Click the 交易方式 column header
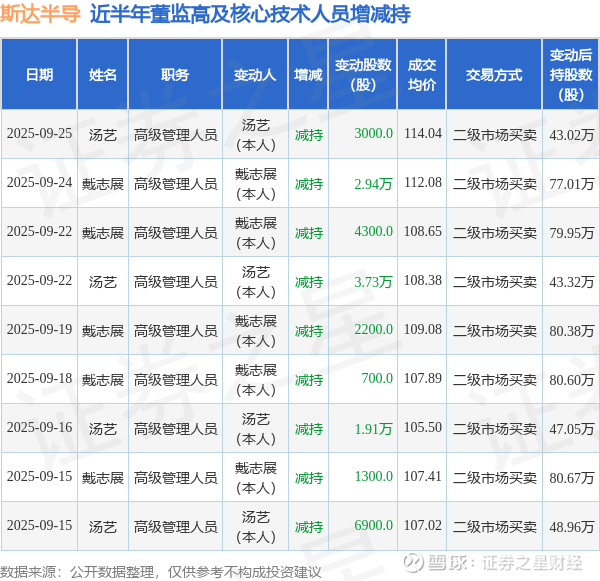This screenshot has height=581, width=600. pos(494,75)
